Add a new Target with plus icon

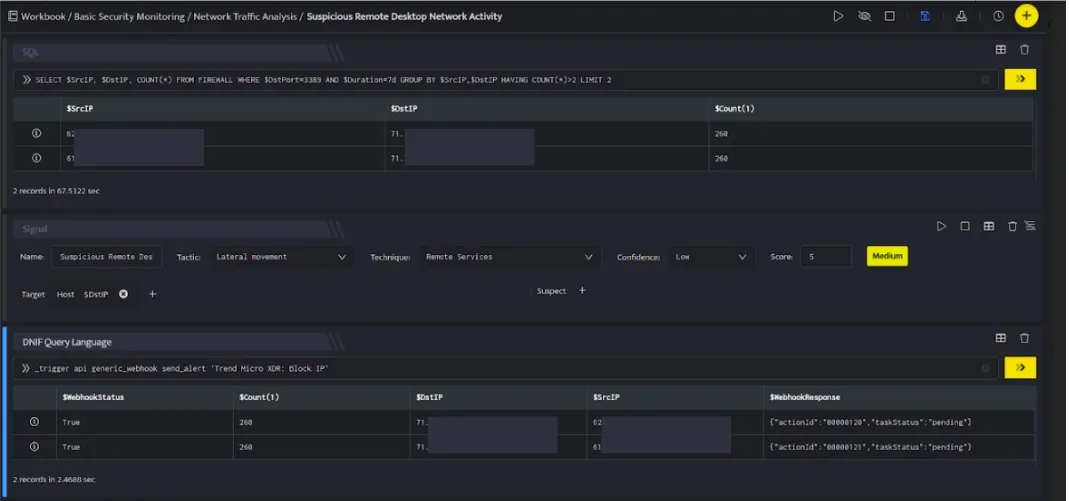153,294
